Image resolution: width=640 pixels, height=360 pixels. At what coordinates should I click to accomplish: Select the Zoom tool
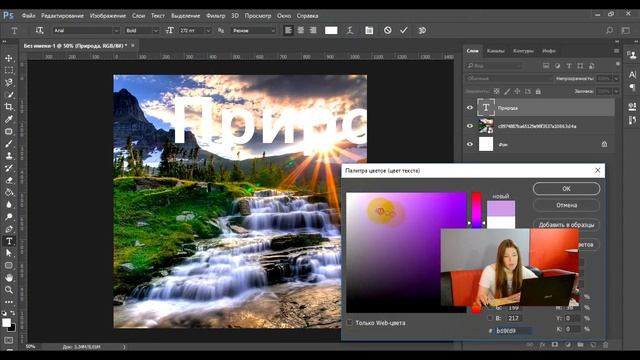9,290
